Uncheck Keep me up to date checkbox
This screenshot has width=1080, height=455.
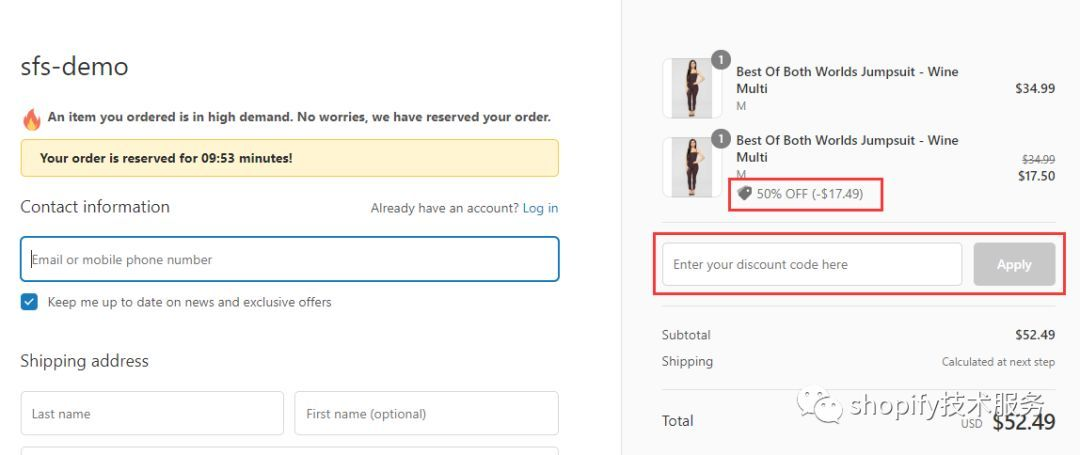[x=29, y=302]
